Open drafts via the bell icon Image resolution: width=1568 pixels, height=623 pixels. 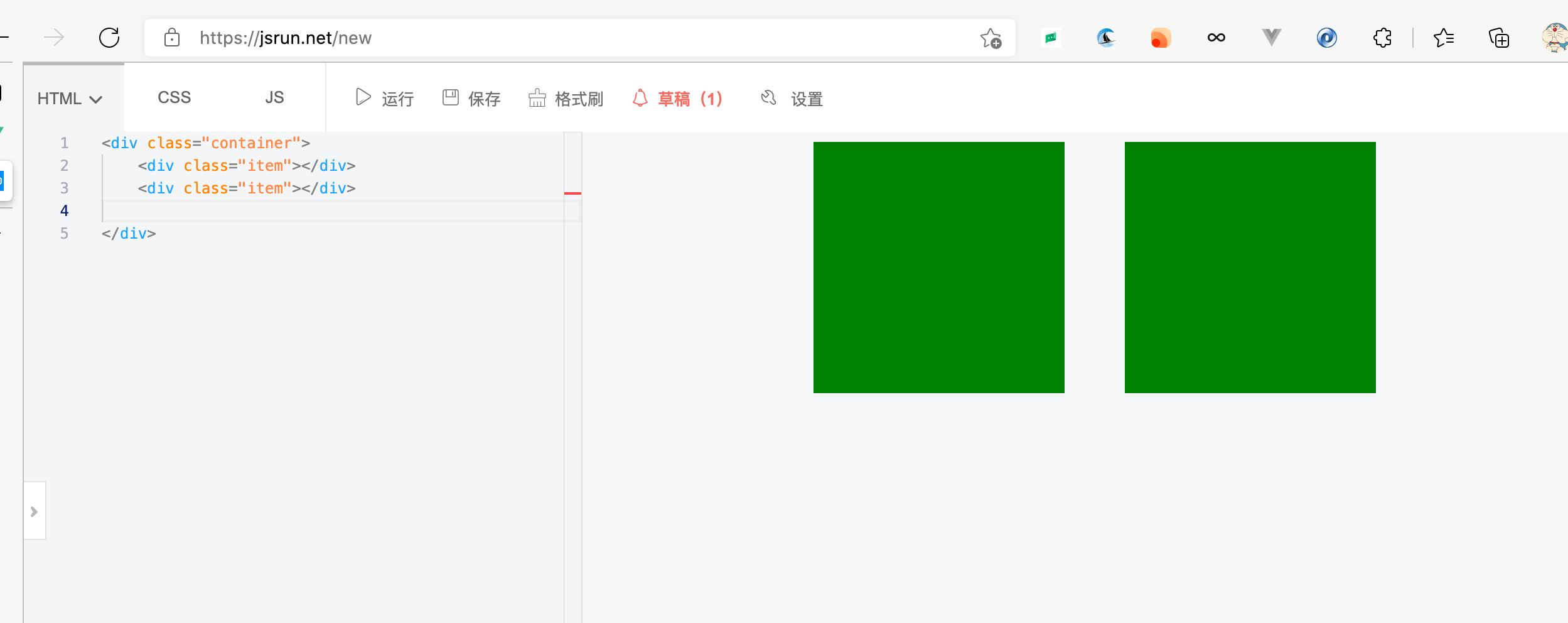(640, 98)
